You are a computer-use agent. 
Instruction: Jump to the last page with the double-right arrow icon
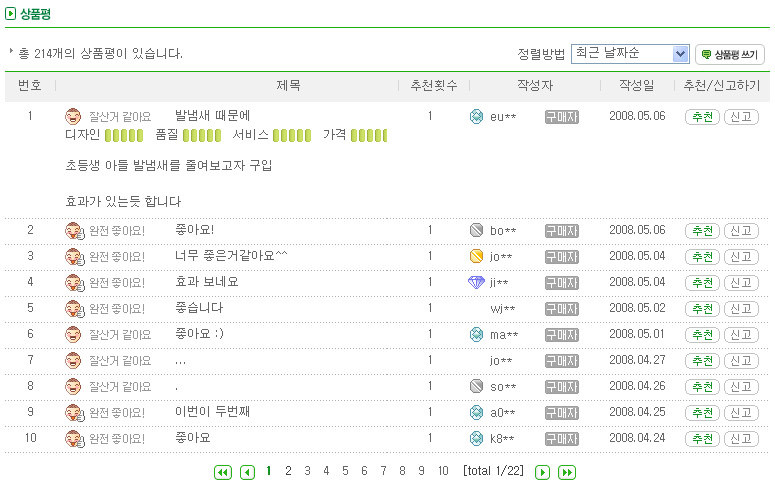coord(567,473)
